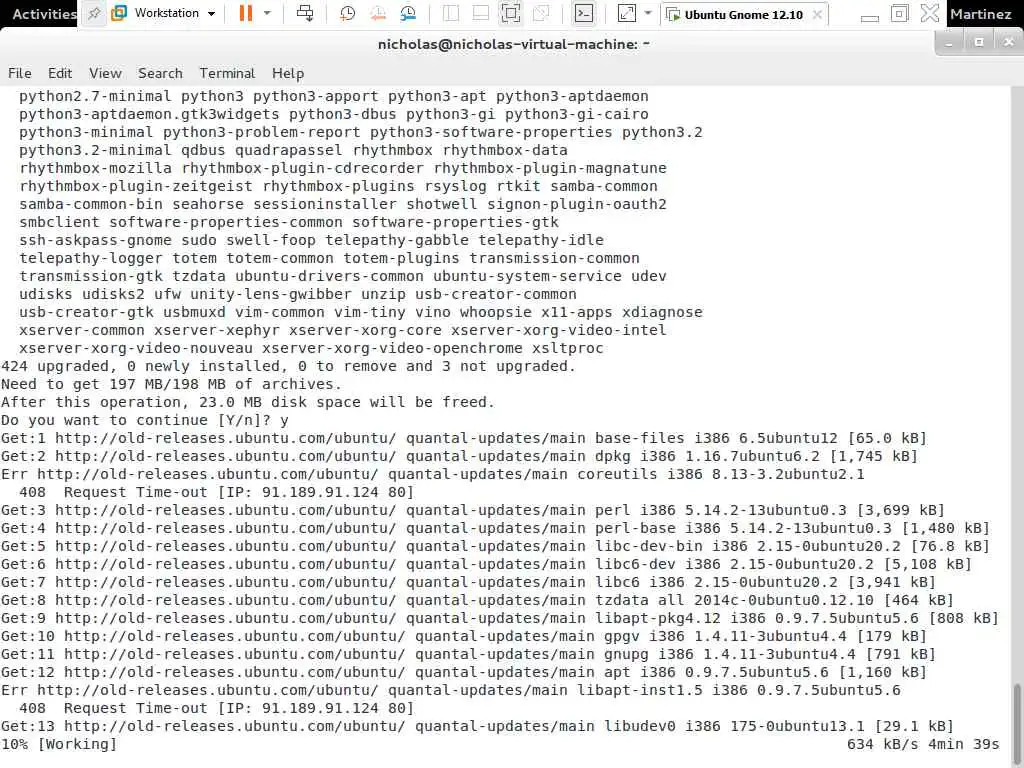Click the Get:13 libudev0 download line
1024x768 pixels.
click(477, 726)
